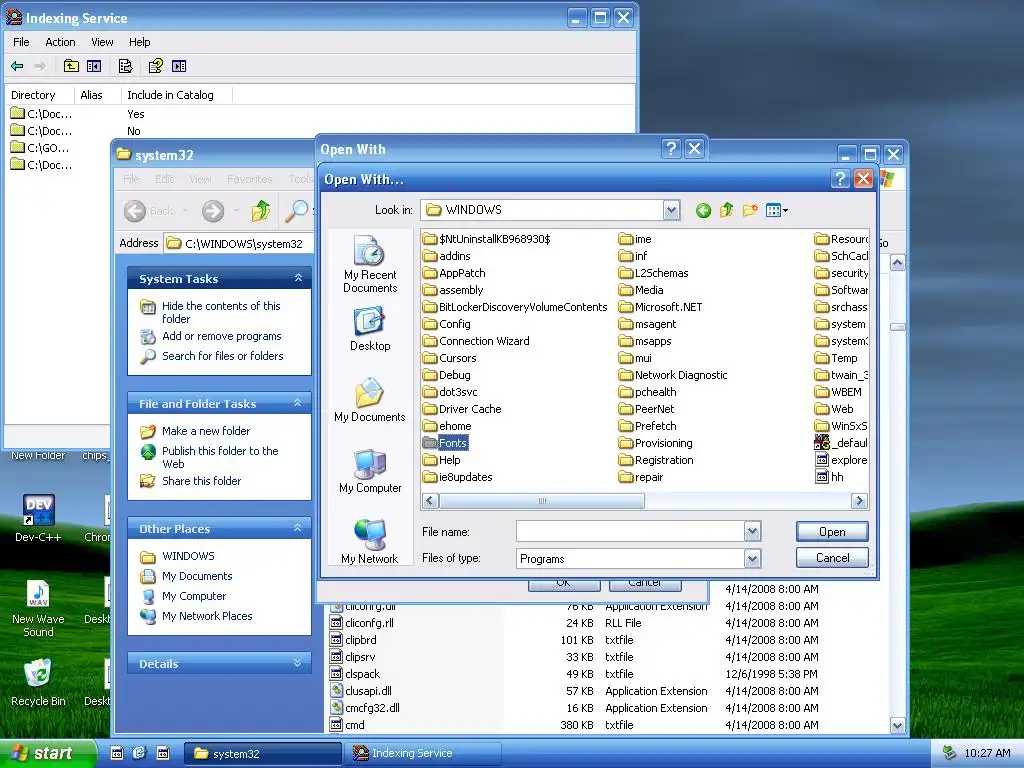
Task: Open the View menu button in Open With dialog
Action: (776, 210)
